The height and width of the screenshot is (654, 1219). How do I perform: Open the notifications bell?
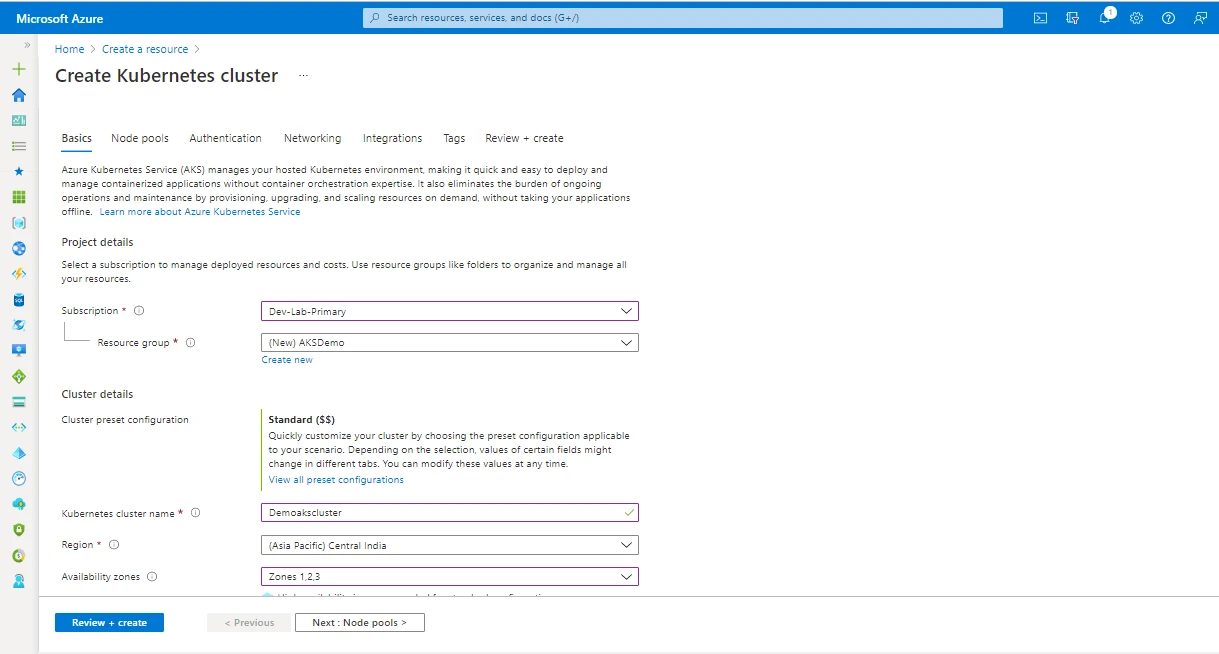[x=1104, y=17]
